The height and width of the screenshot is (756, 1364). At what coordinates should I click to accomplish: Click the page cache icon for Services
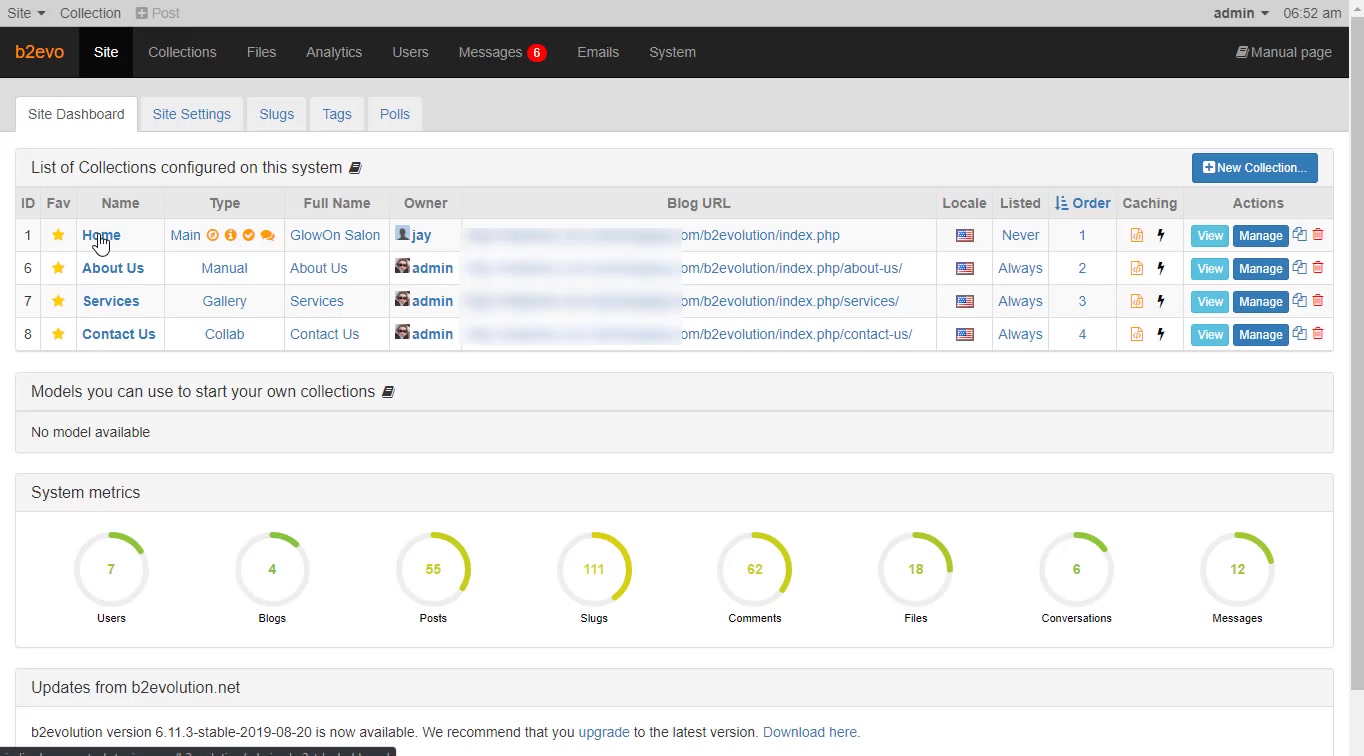[1137, 301]
